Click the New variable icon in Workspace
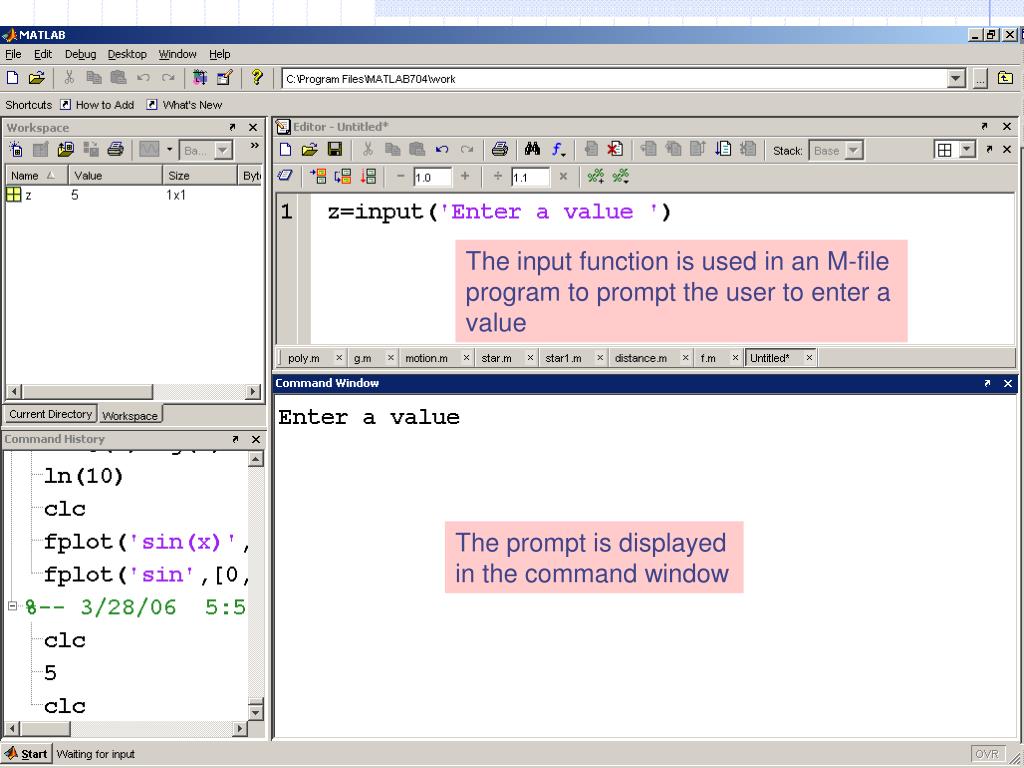The height and width of the screenshot is (768, 1024). pyautogui.click(x=16, y=150)
